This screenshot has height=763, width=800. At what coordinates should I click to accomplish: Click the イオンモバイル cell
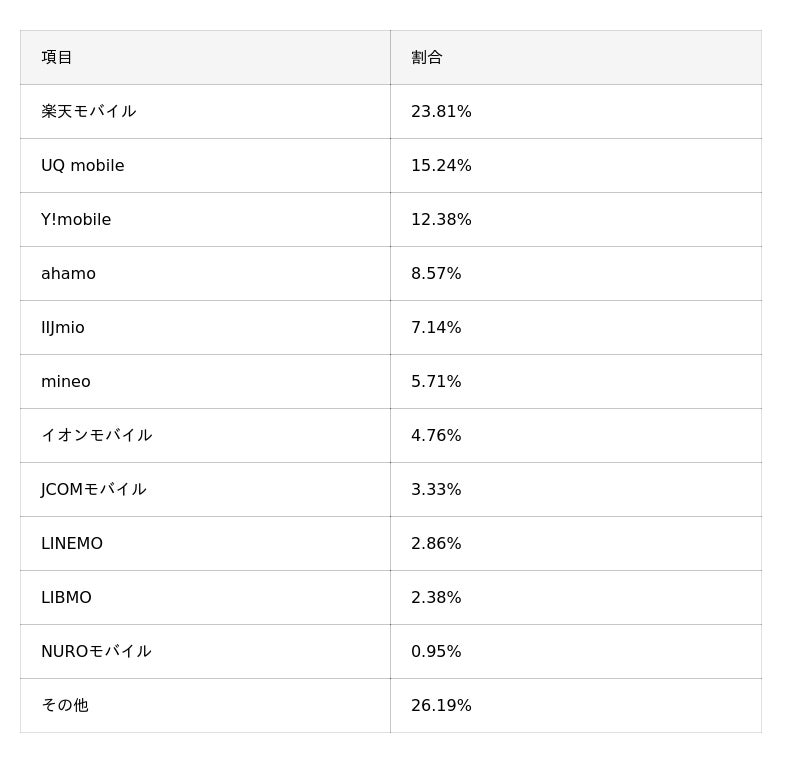click(x=96, y=436)
